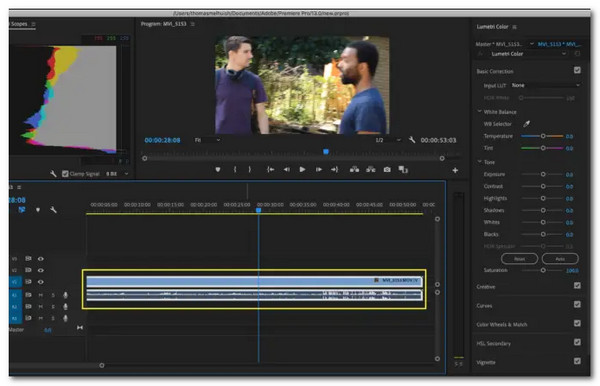The width and height of the screenshot is (600, 386).
Task: Disable the Basic Correction checkbox
Action: (577, 70)
